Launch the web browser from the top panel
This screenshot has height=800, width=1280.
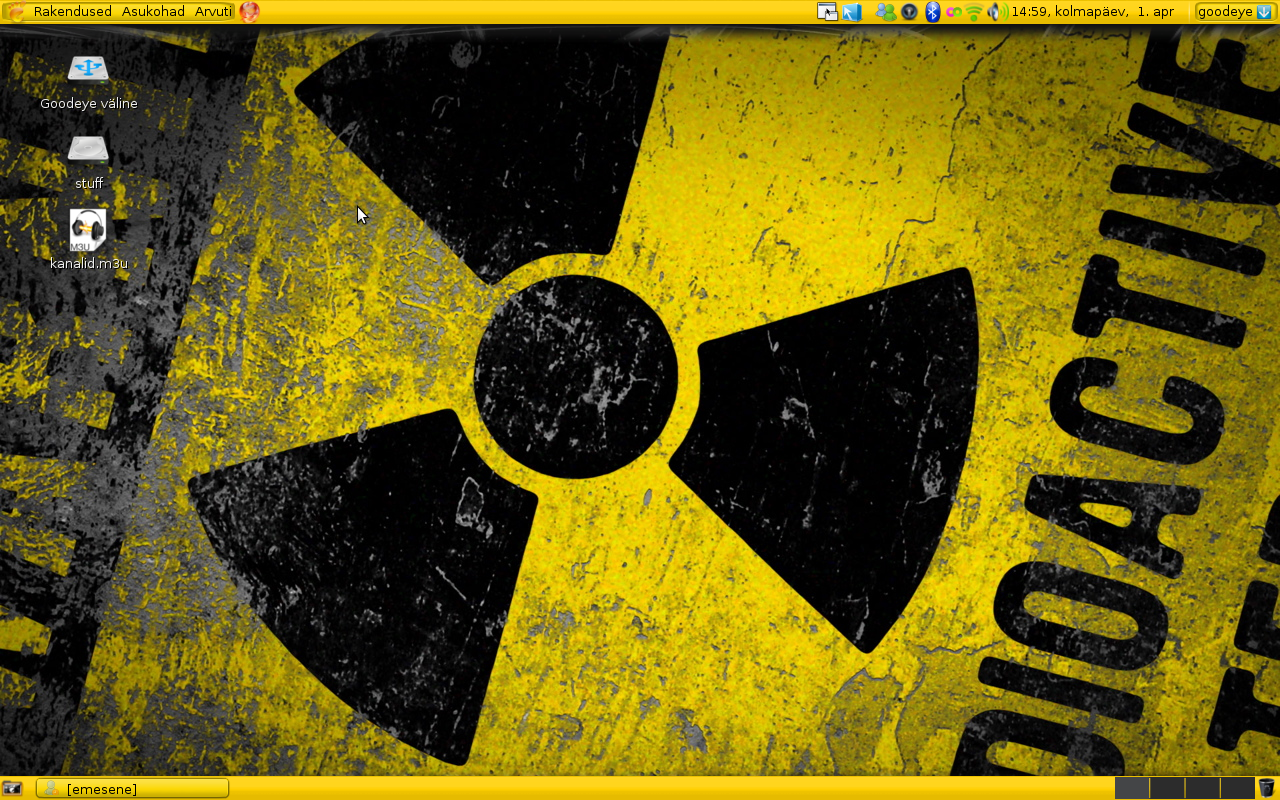point(250,12)
